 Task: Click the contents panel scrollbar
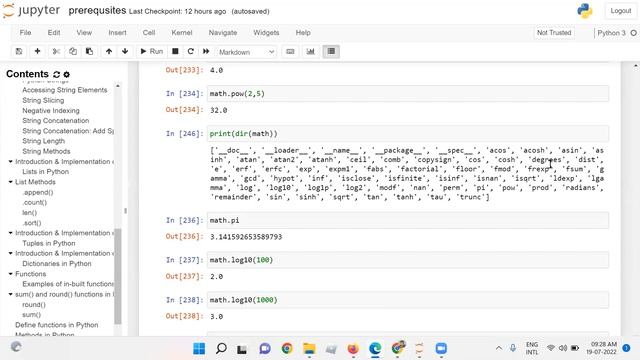[x=118, y=276]
